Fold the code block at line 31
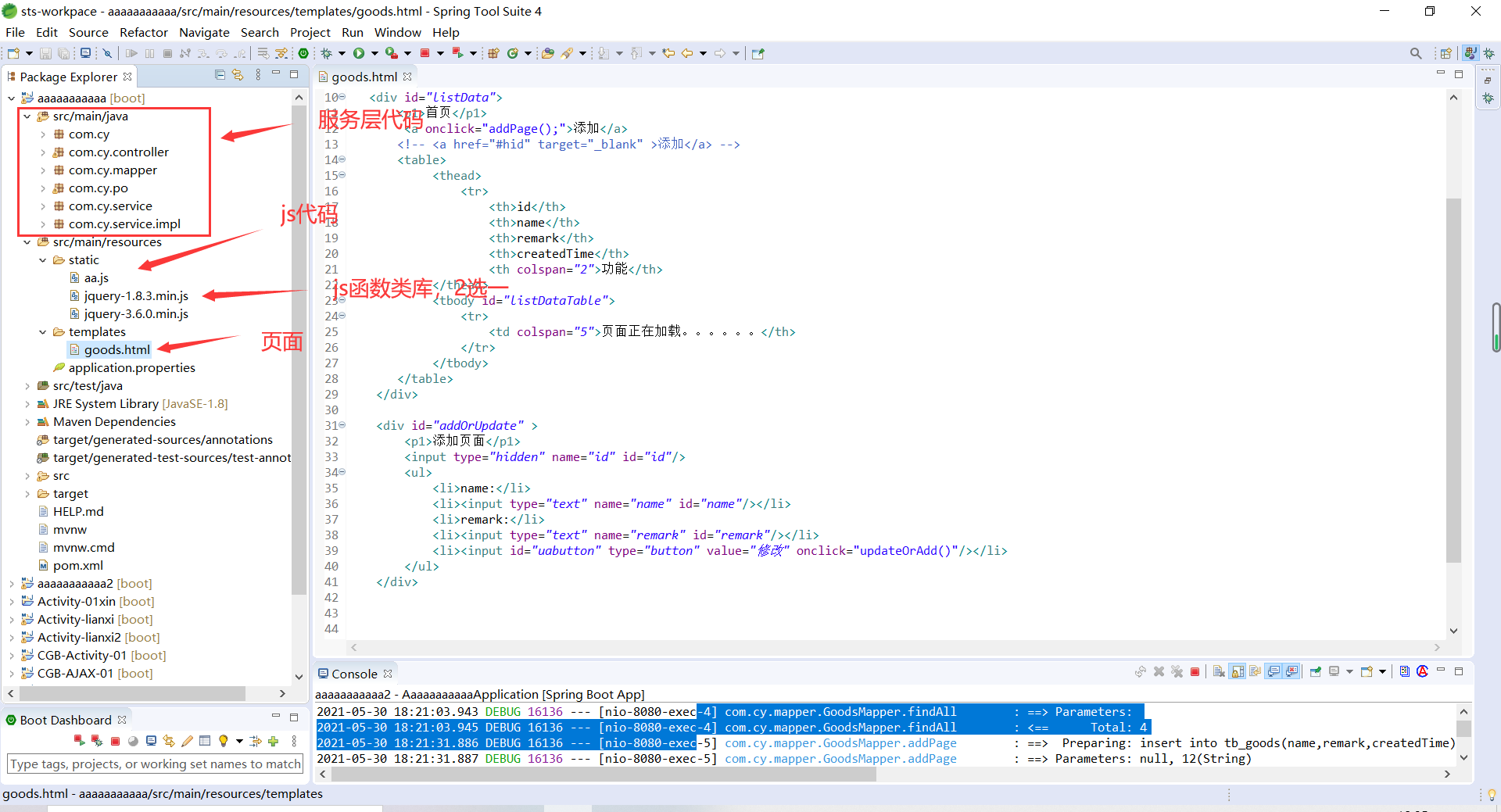Image resolution: width=1501 pixels, height=812 pixels. click(x=342, y=425)
